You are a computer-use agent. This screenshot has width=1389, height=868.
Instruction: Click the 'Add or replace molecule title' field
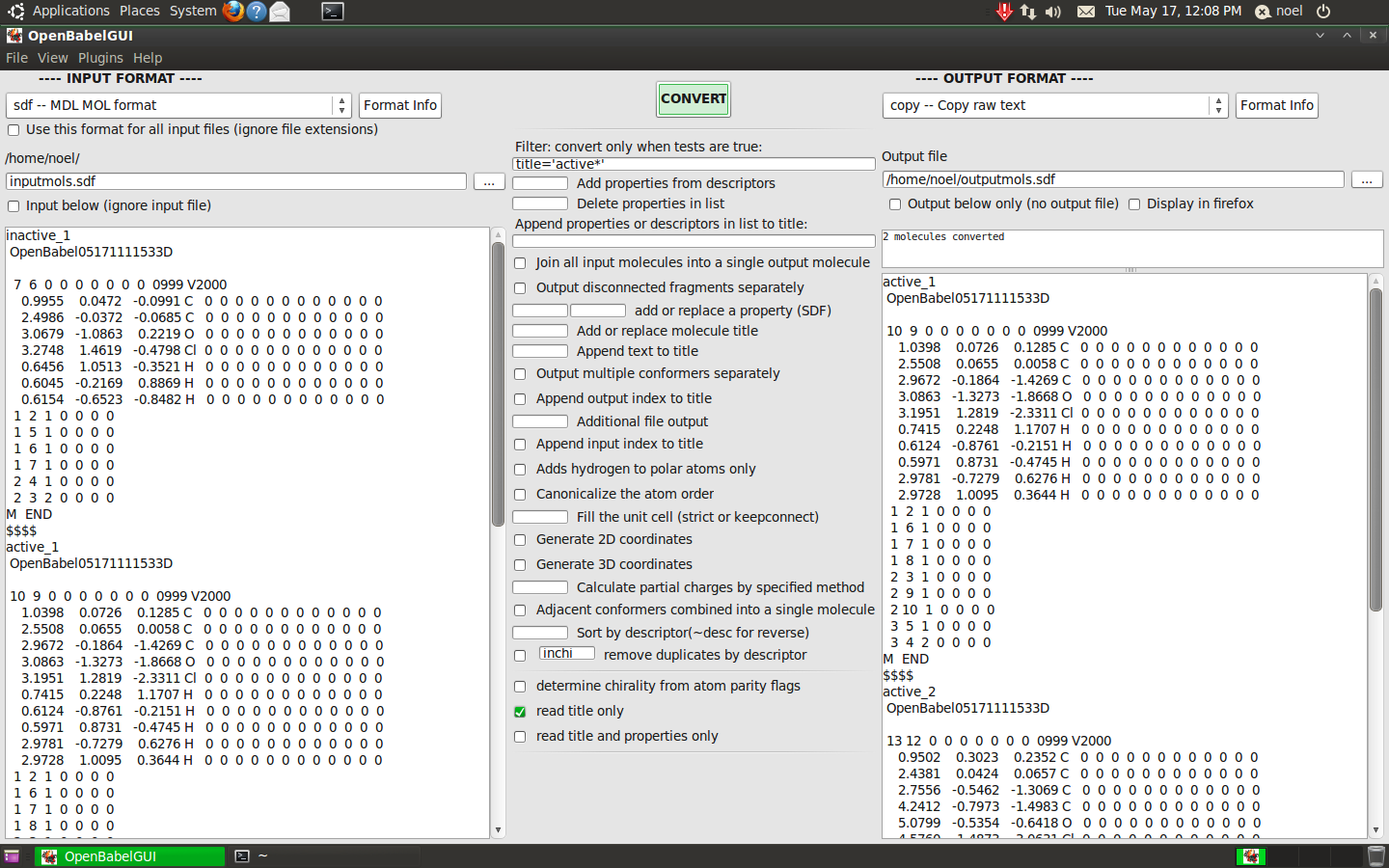[540, 331]
